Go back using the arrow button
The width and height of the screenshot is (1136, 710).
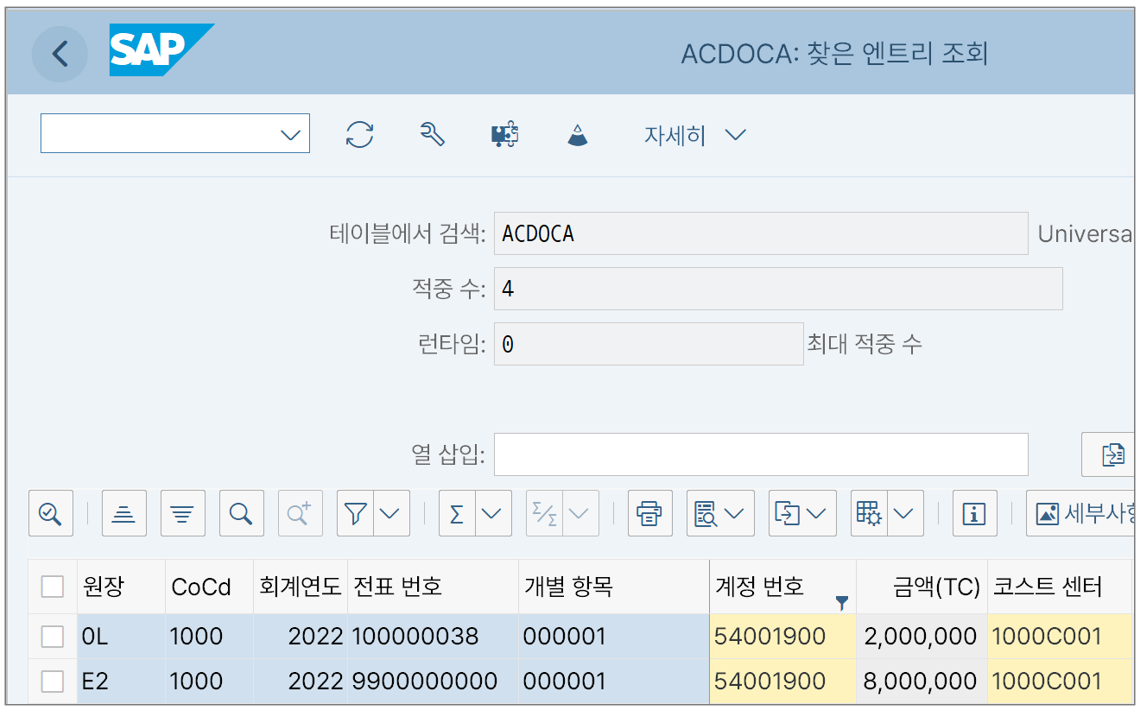tap(59, 54)
